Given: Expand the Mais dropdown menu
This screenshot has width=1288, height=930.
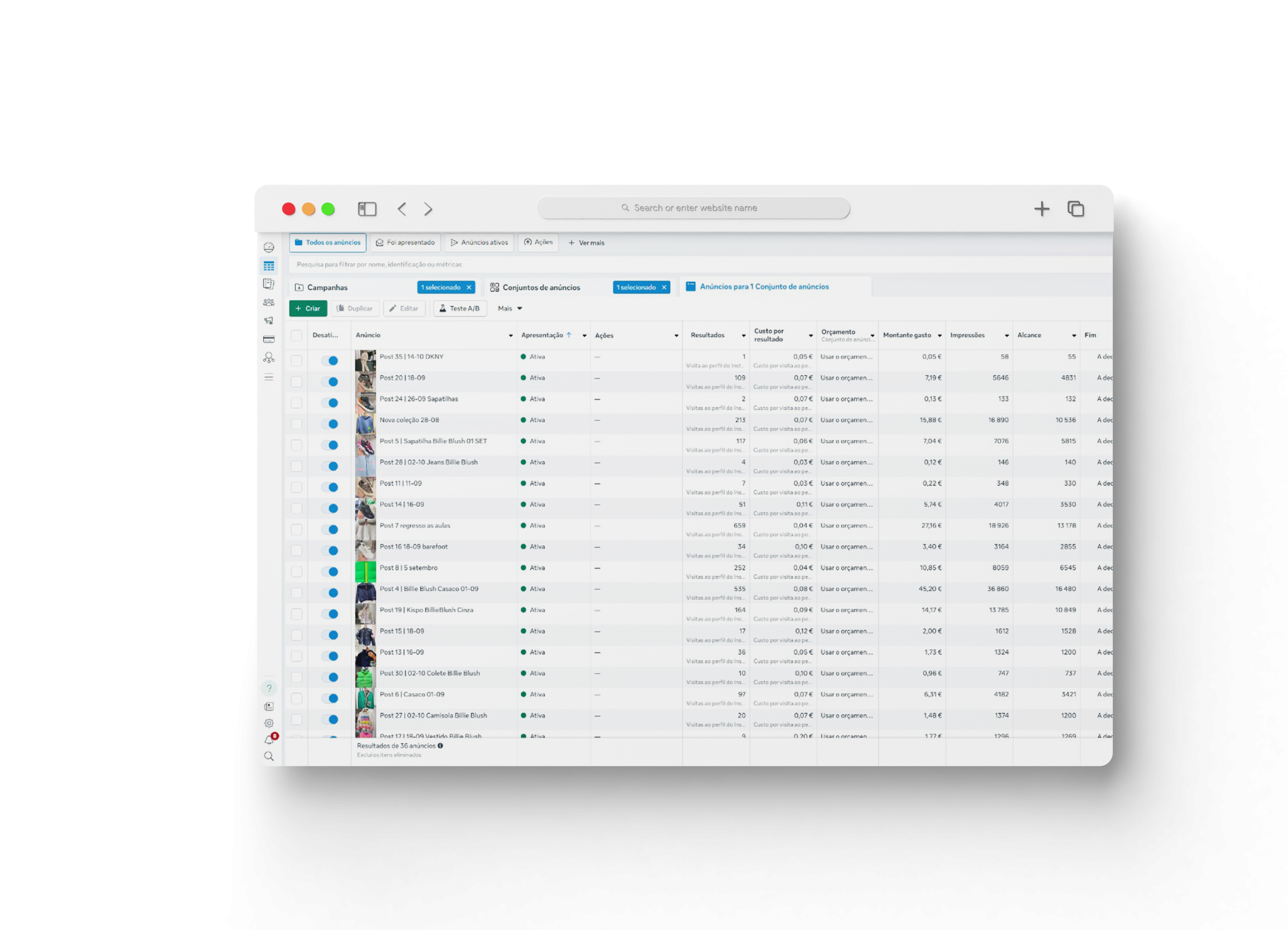Looking at the screenshot, I should point(509,308).
